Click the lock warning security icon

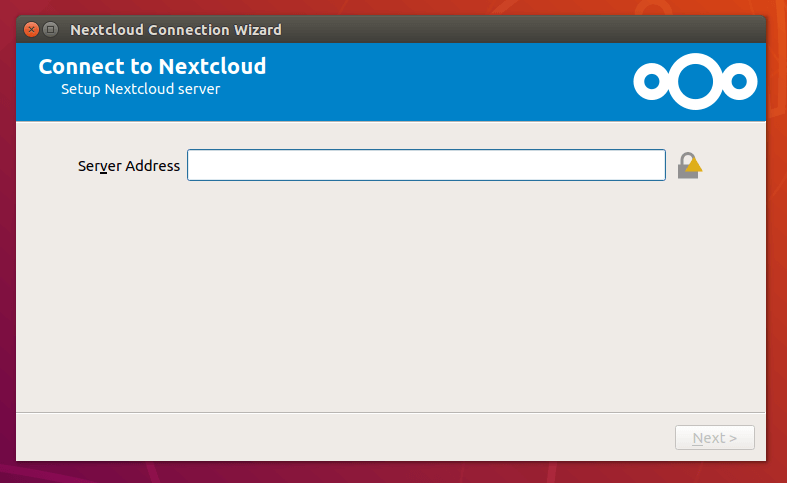click(688, 166)
